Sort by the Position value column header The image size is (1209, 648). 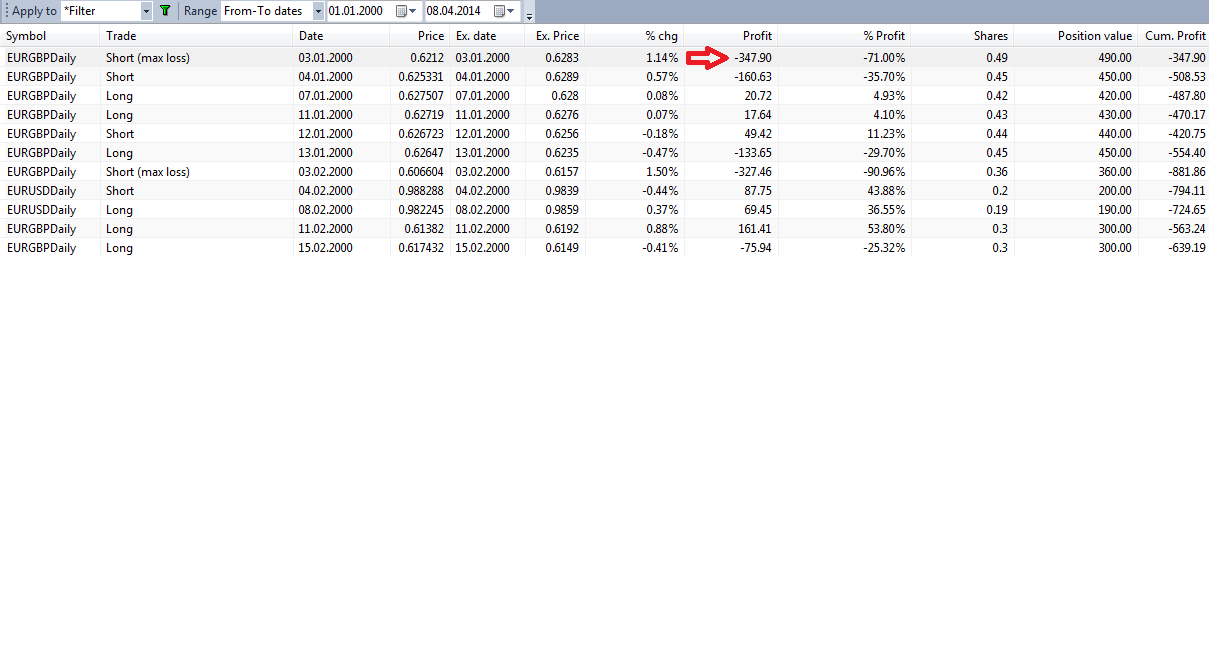click(1076, 36)
